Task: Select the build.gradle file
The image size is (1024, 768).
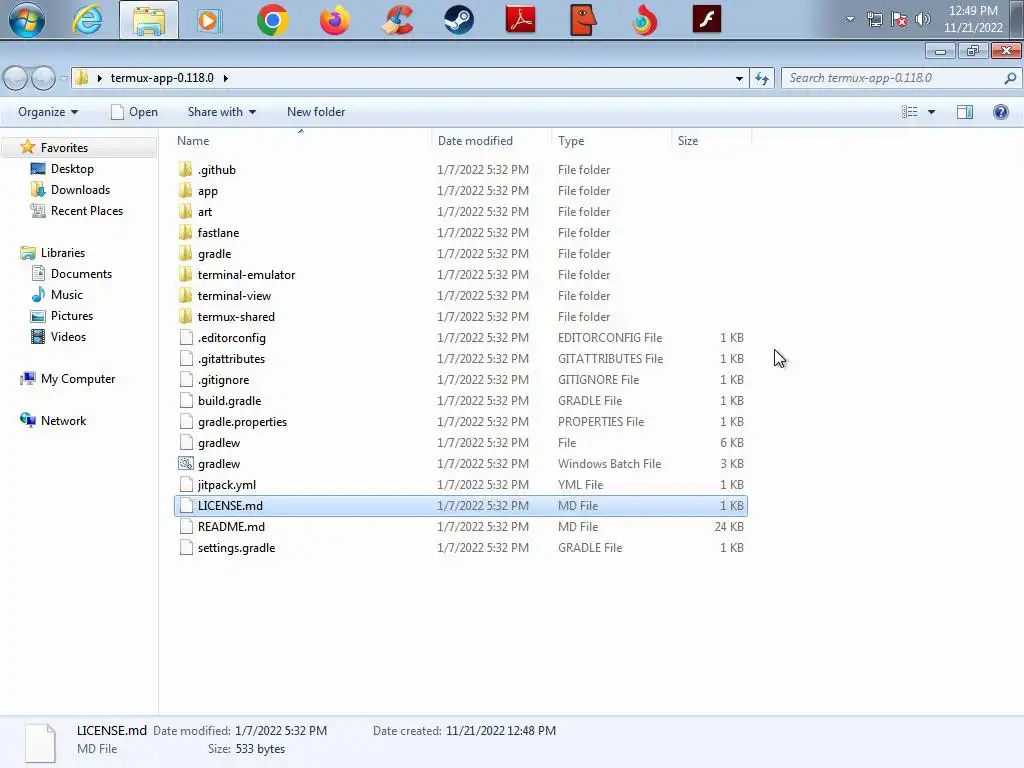Action: 460,400
